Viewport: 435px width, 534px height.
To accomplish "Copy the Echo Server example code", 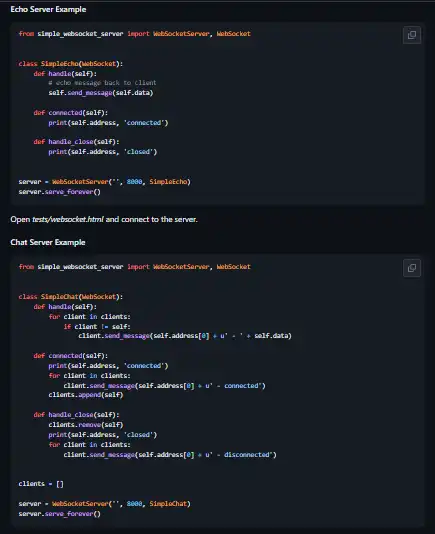I will tap(412, 35).
